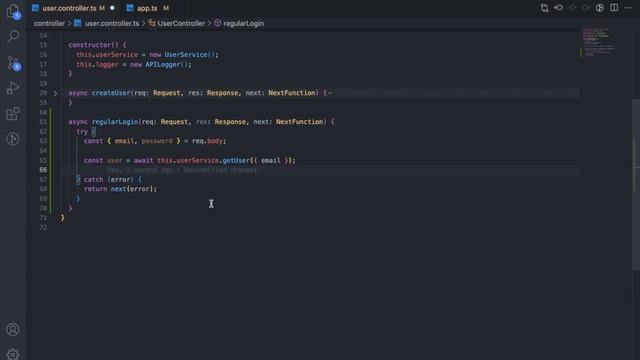Click the UserController class breadcrumb icon
The width and height of the screenshot is (640, 360).
(152, 23)
